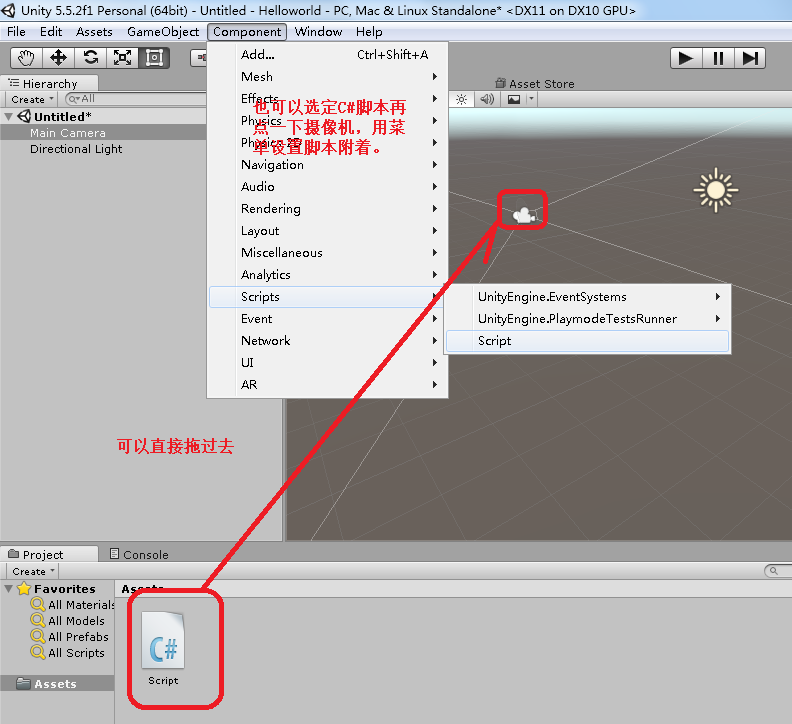Expand the UI submenu
Screen dimensions: 792x724
(327, 363)
